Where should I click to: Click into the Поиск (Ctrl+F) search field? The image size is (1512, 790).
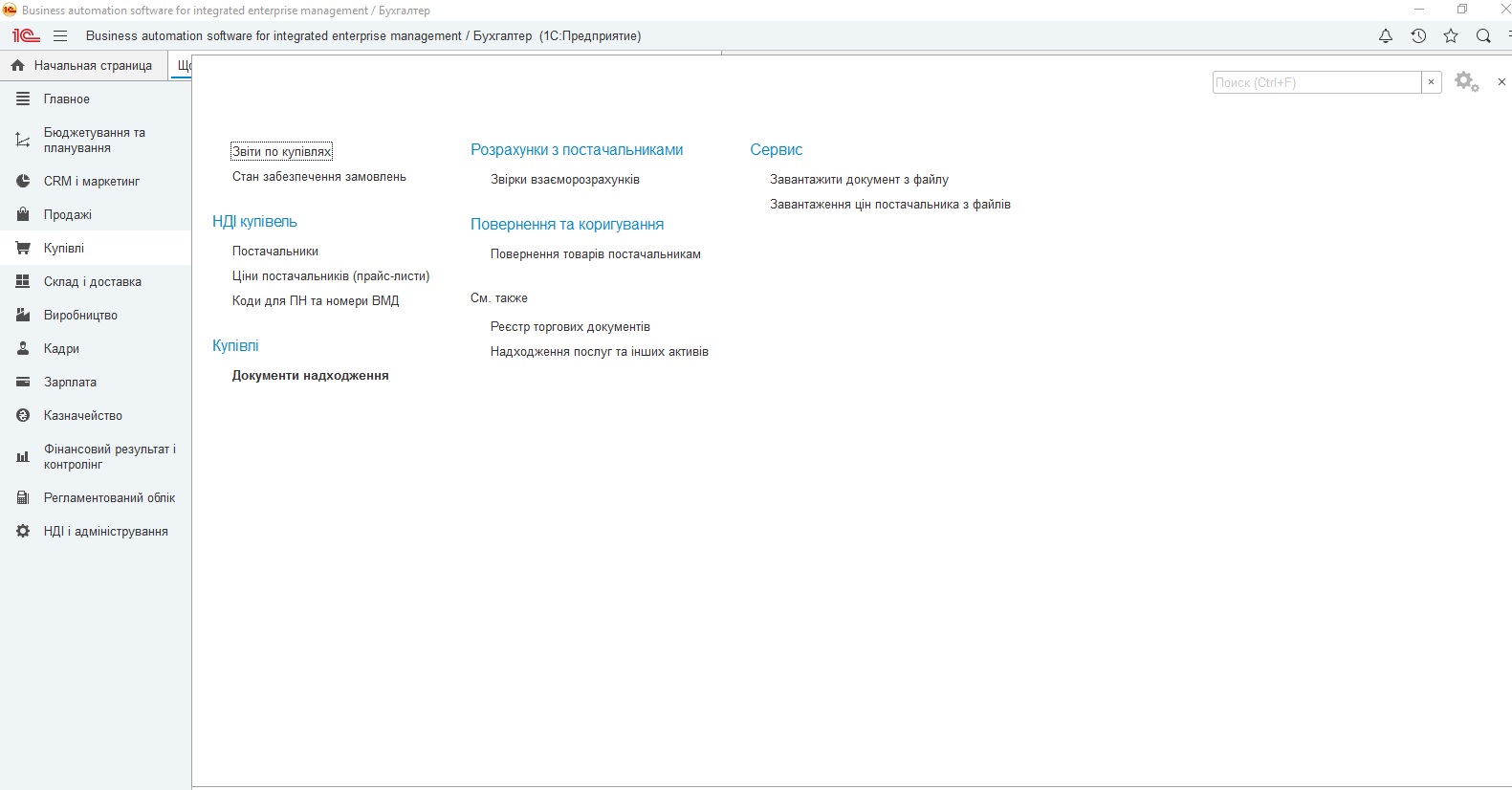(1315, 83)
